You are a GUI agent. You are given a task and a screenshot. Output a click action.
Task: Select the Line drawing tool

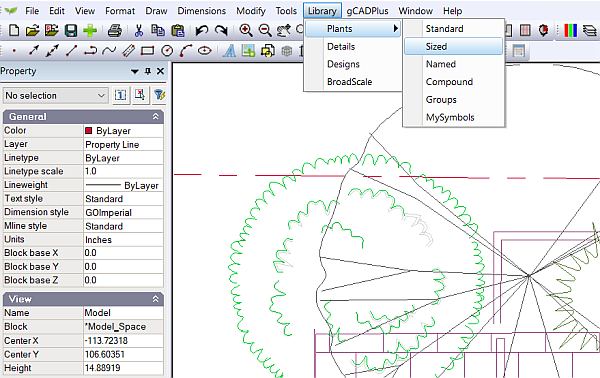point(71,51)
